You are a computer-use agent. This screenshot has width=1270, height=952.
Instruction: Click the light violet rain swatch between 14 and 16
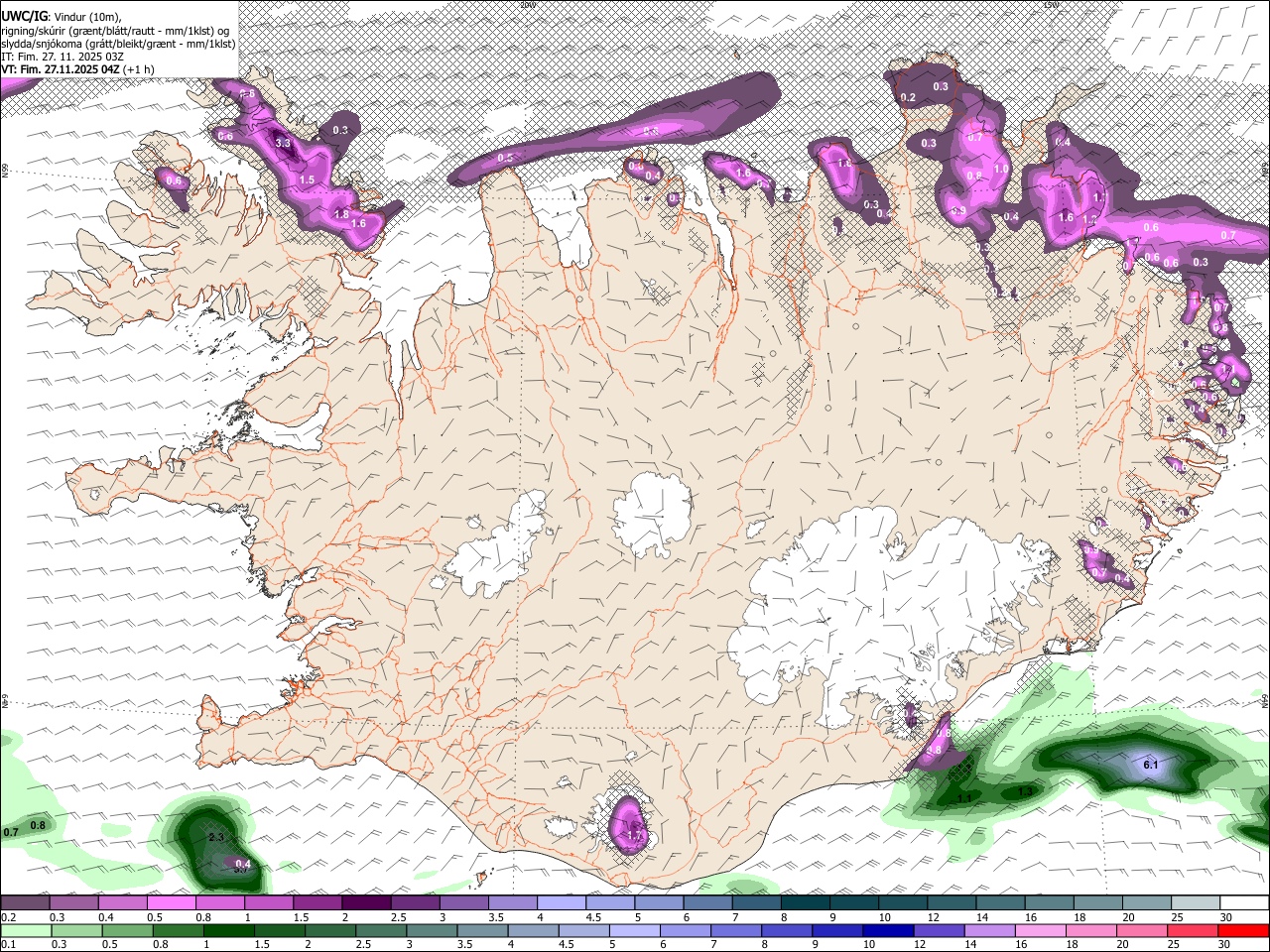988,930
